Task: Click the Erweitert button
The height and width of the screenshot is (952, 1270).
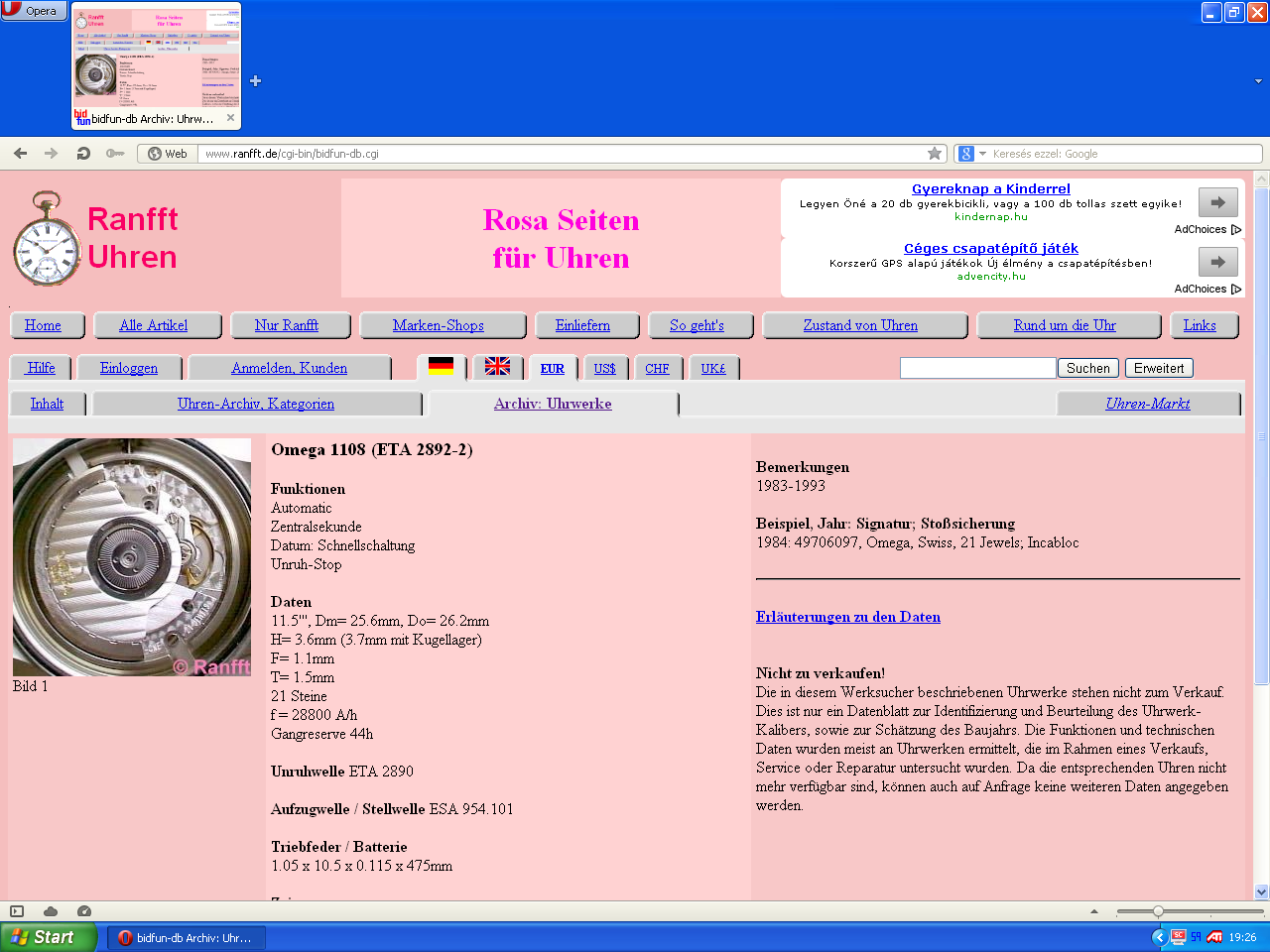Action: click(x=1159, y=368)
